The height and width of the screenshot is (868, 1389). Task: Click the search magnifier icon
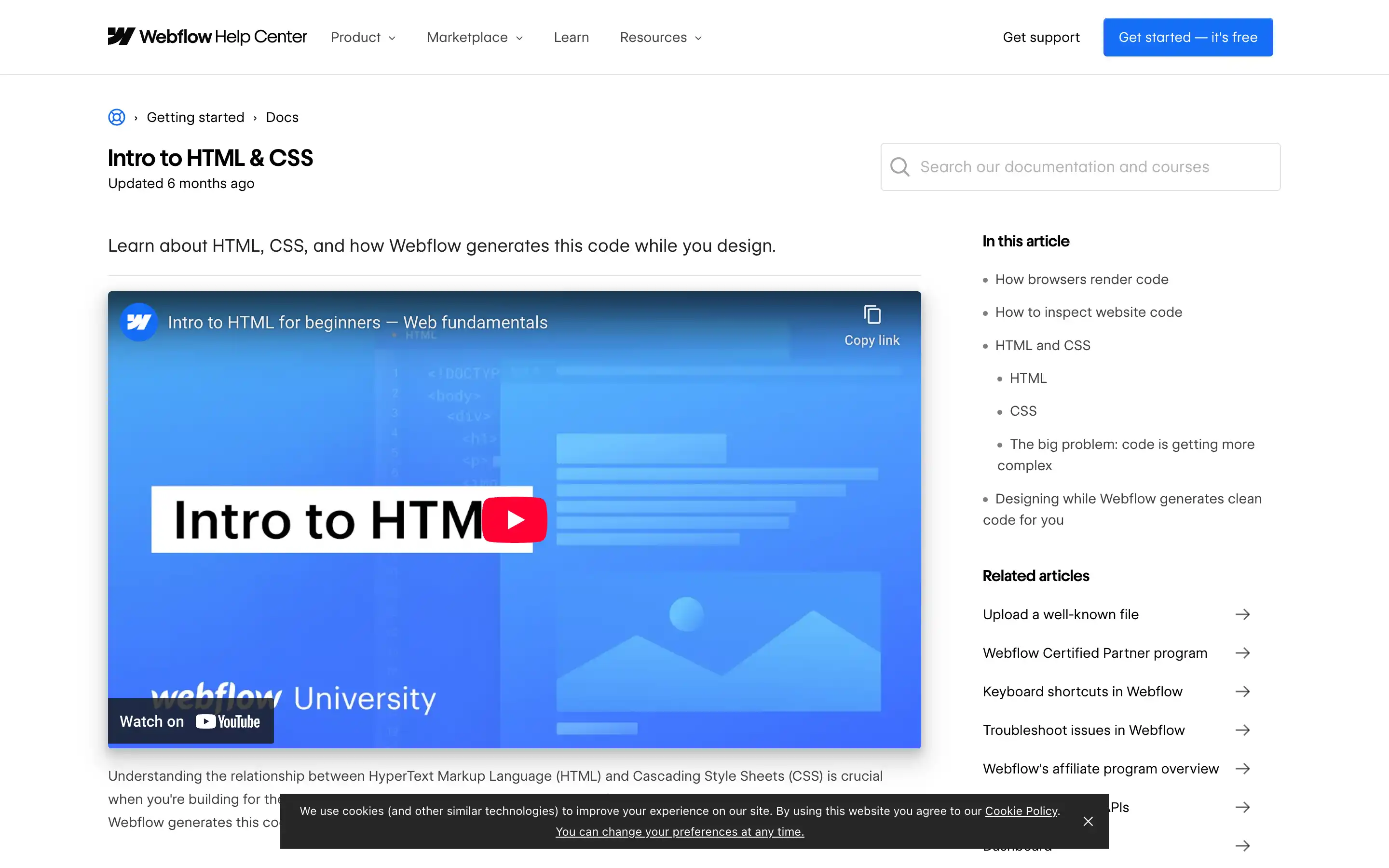click(x=899, y=167)
